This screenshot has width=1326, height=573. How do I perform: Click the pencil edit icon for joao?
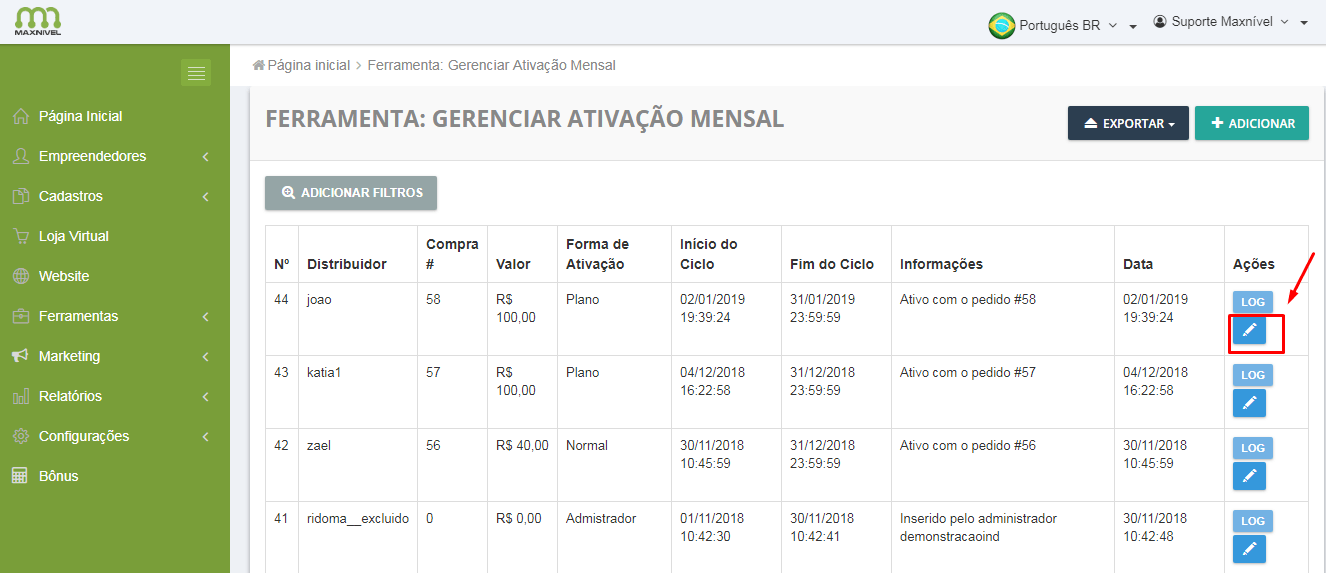point(1249,331)
